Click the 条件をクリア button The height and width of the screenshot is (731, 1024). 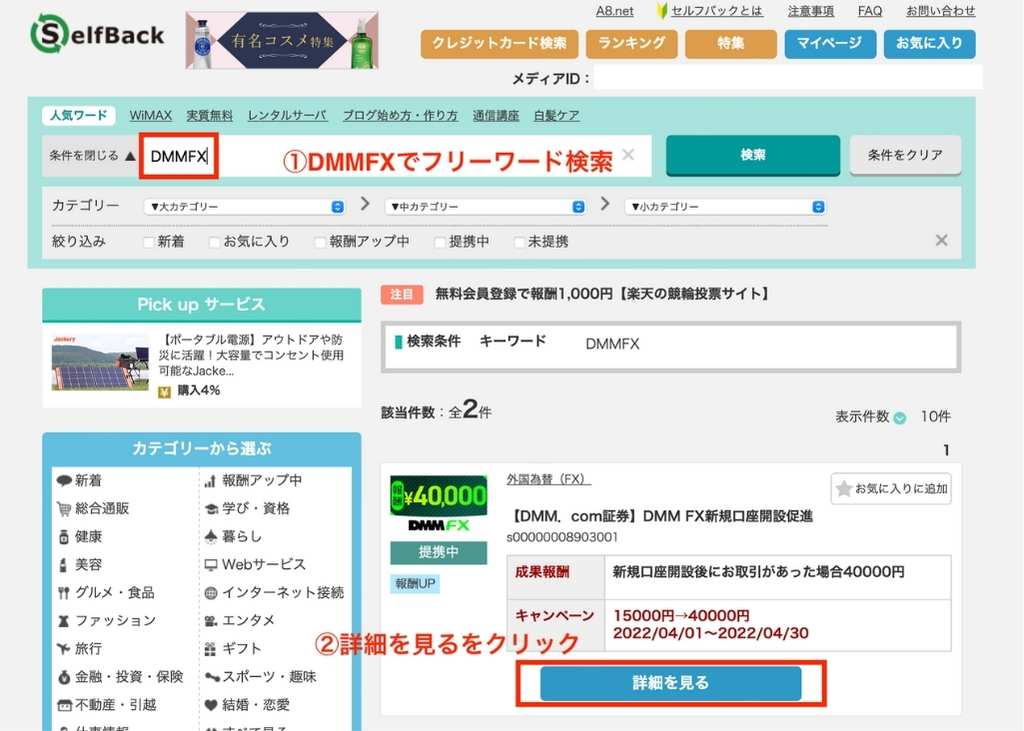pyautogui.click(x=905, y=155)
